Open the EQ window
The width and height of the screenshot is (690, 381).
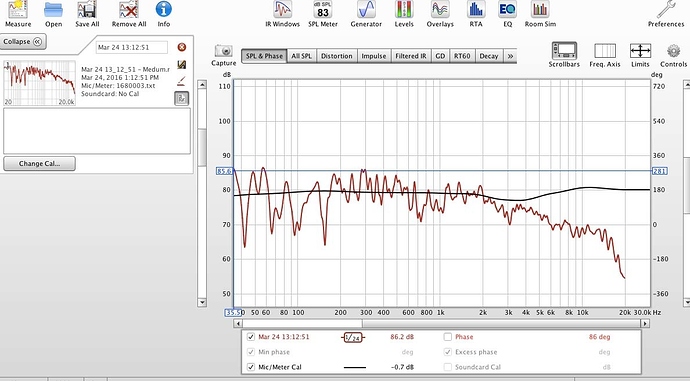coord(507,14)
